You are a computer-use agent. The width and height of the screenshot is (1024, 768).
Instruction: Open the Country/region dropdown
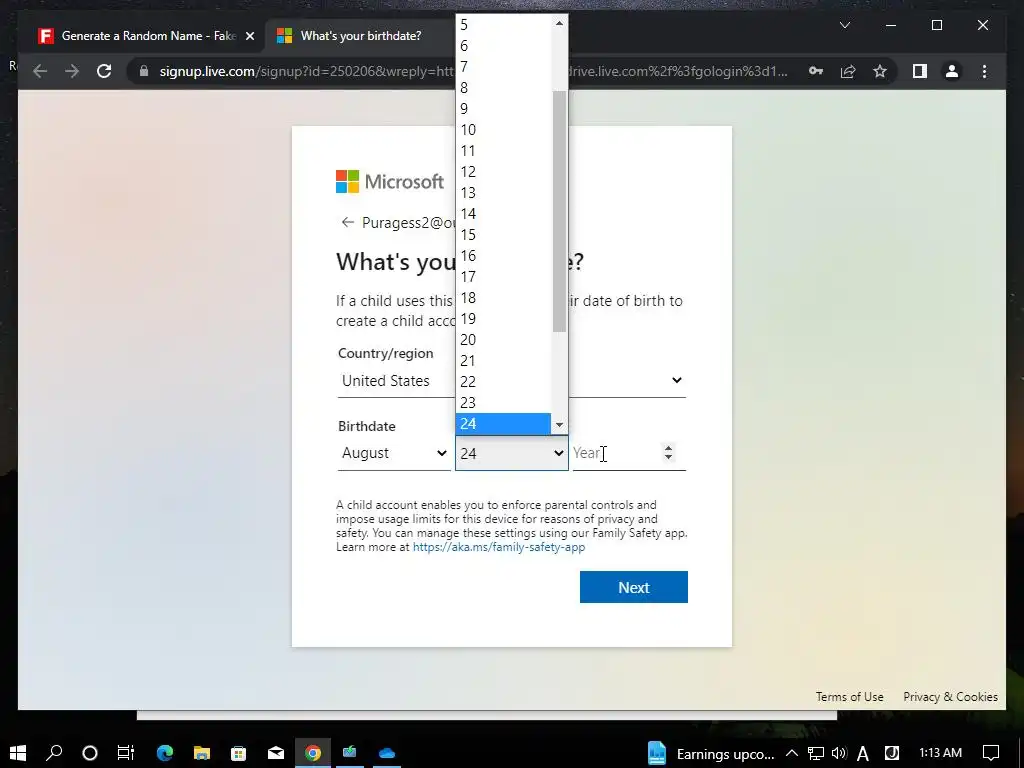511,381
